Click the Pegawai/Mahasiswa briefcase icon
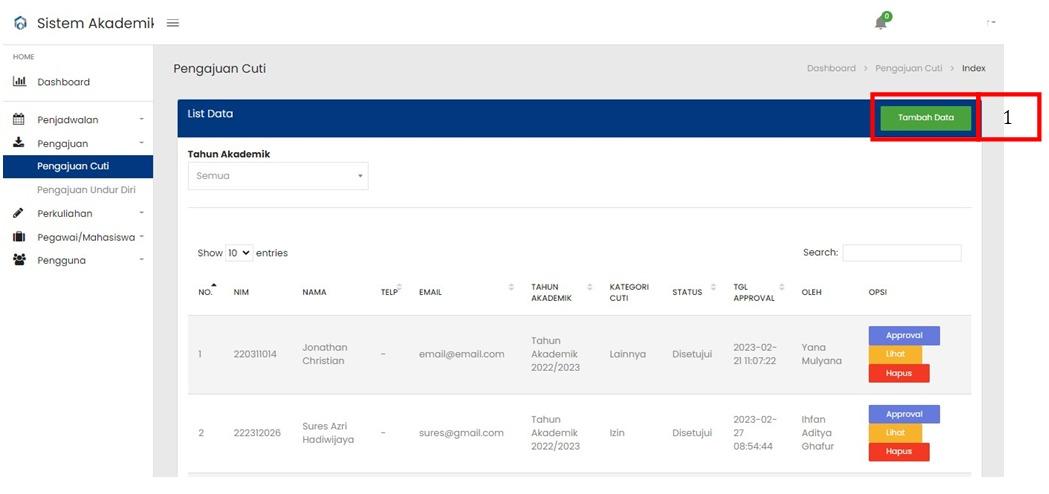Viewport: 1049px width, 494px height. click(19, 237)
